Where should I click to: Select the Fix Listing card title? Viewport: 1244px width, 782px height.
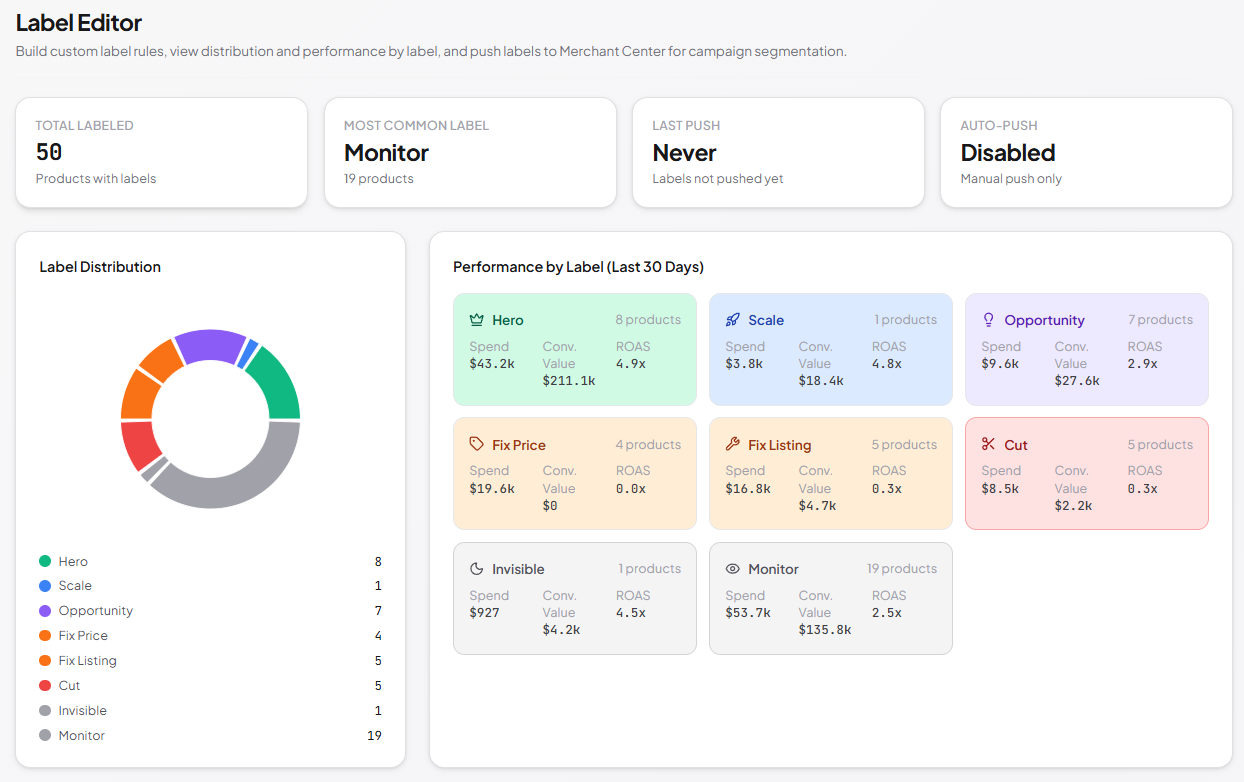(780, 445)
